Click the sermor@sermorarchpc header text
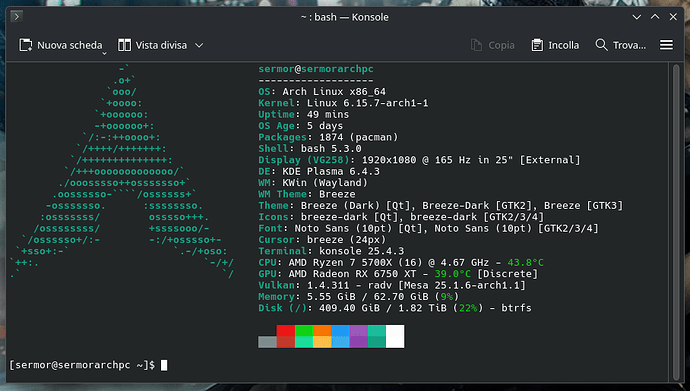 316,69
